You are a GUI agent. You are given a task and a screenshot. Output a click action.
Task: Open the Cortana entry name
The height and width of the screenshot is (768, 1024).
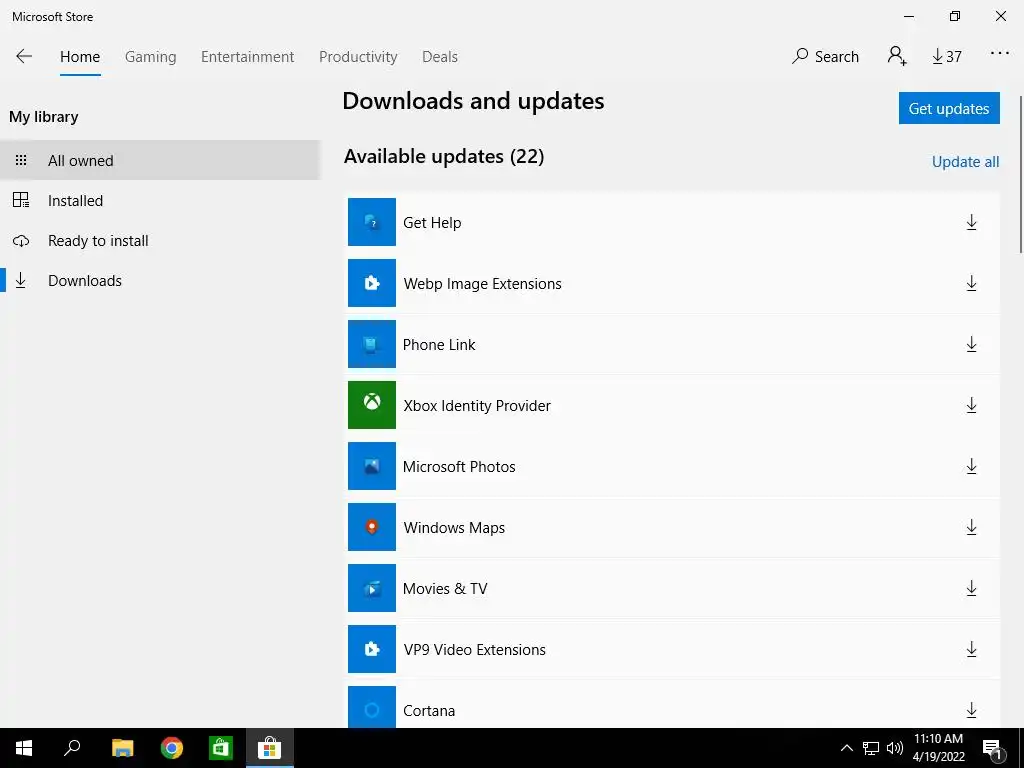428,711
